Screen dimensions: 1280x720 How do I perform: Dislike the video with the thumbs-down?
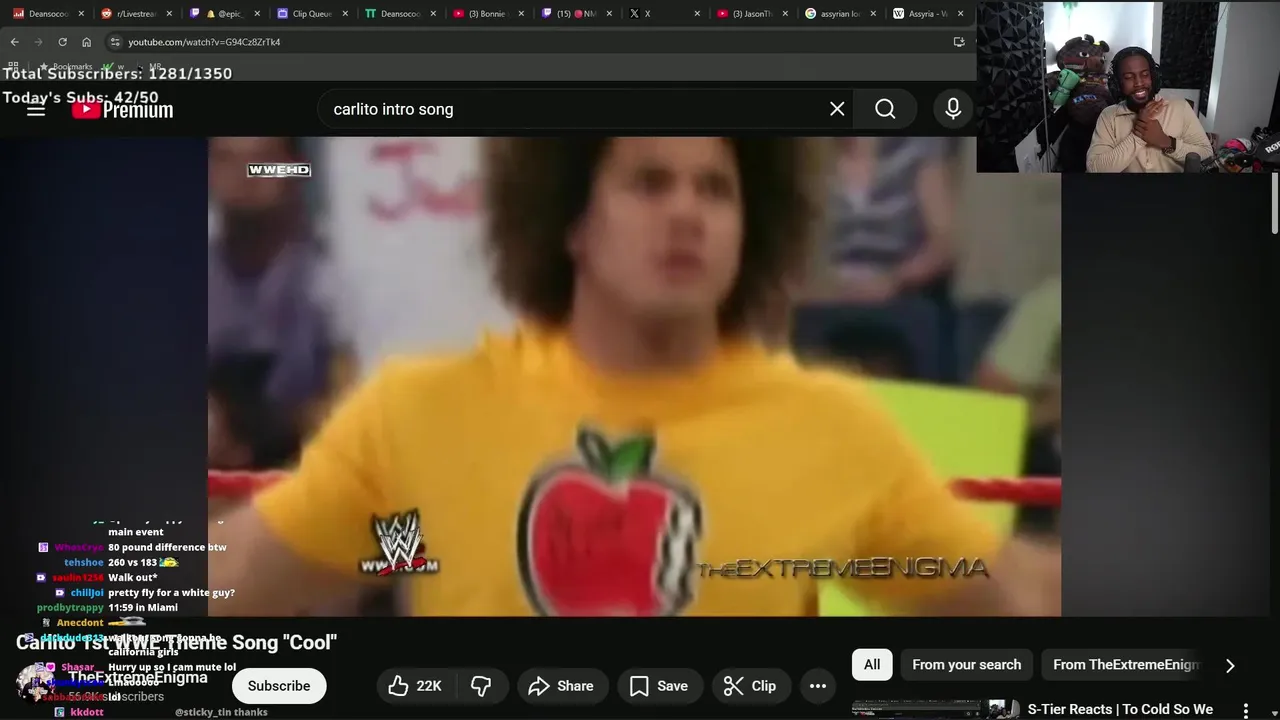click(481, 686)
